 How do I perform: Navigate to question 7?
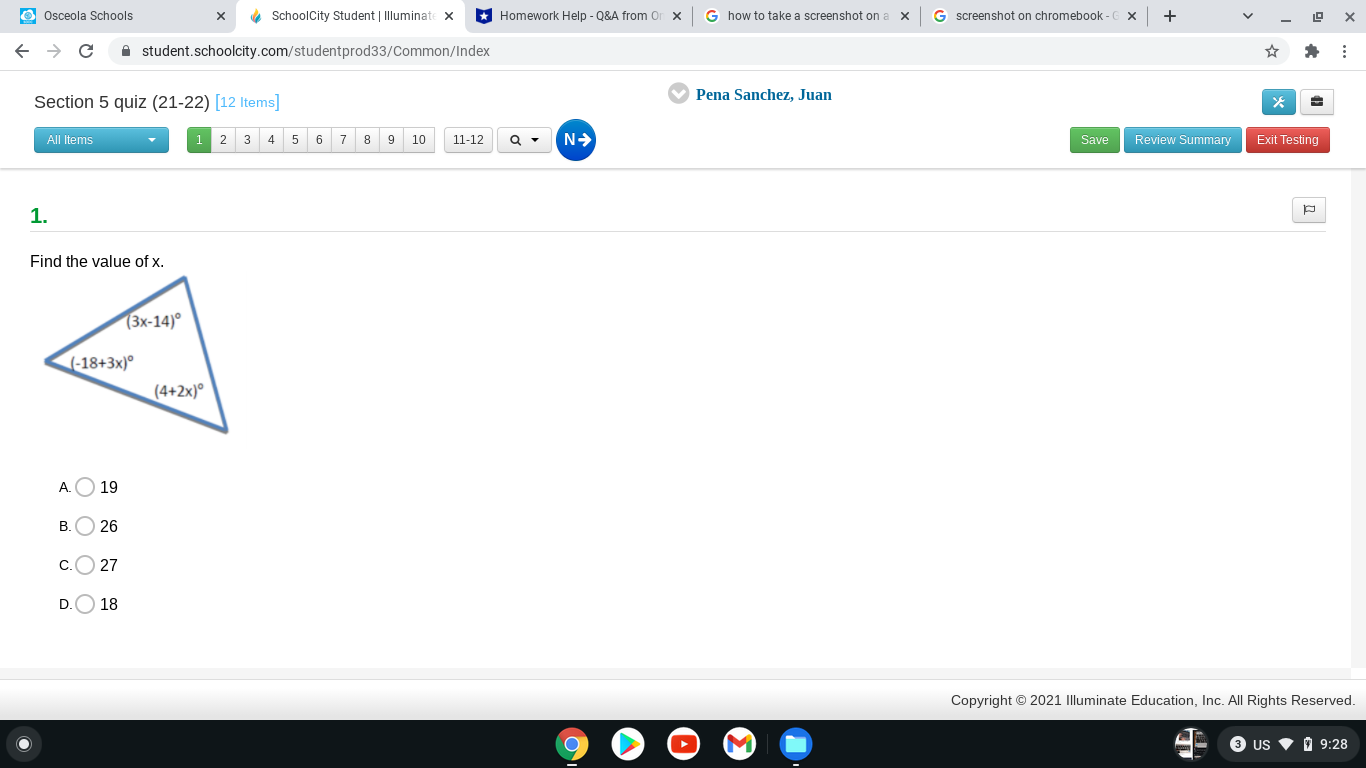[343, 140]
